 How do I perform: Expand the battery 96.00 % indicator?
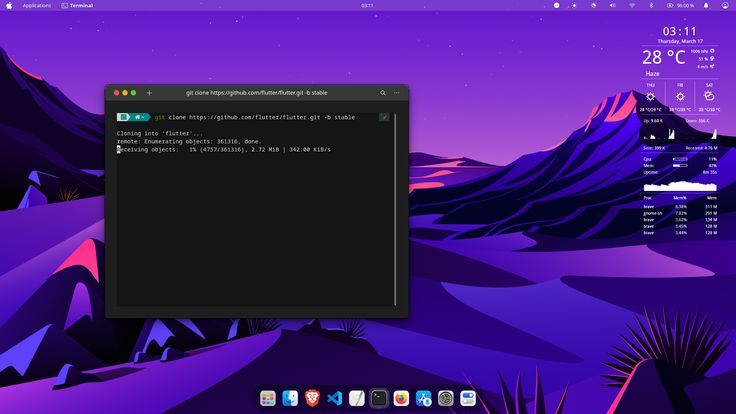click(x=683, y=5)
